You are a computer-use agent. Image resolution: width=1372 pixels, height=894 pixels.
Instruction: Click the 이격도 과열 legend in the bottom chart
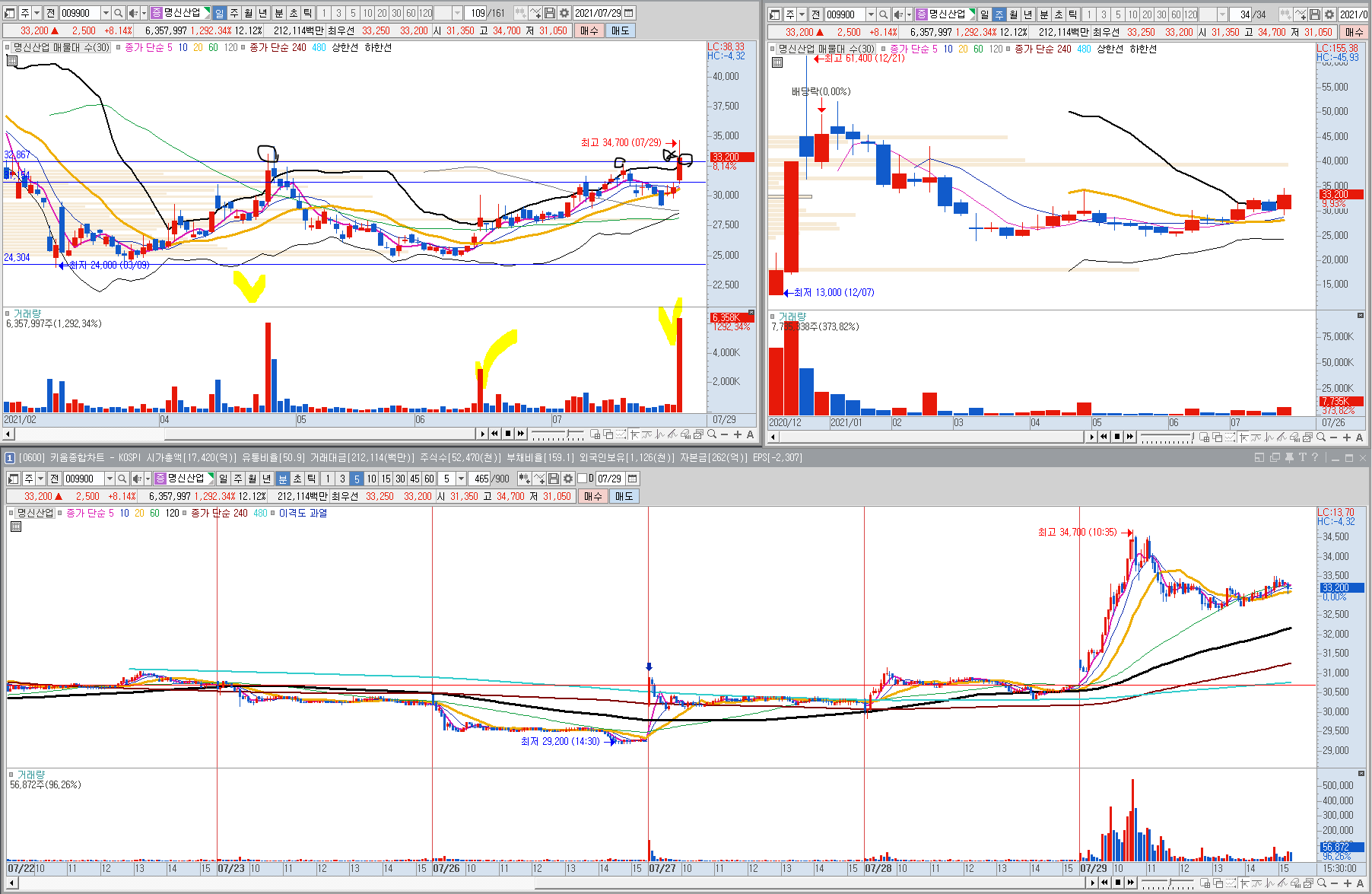[x=303, y=513]
